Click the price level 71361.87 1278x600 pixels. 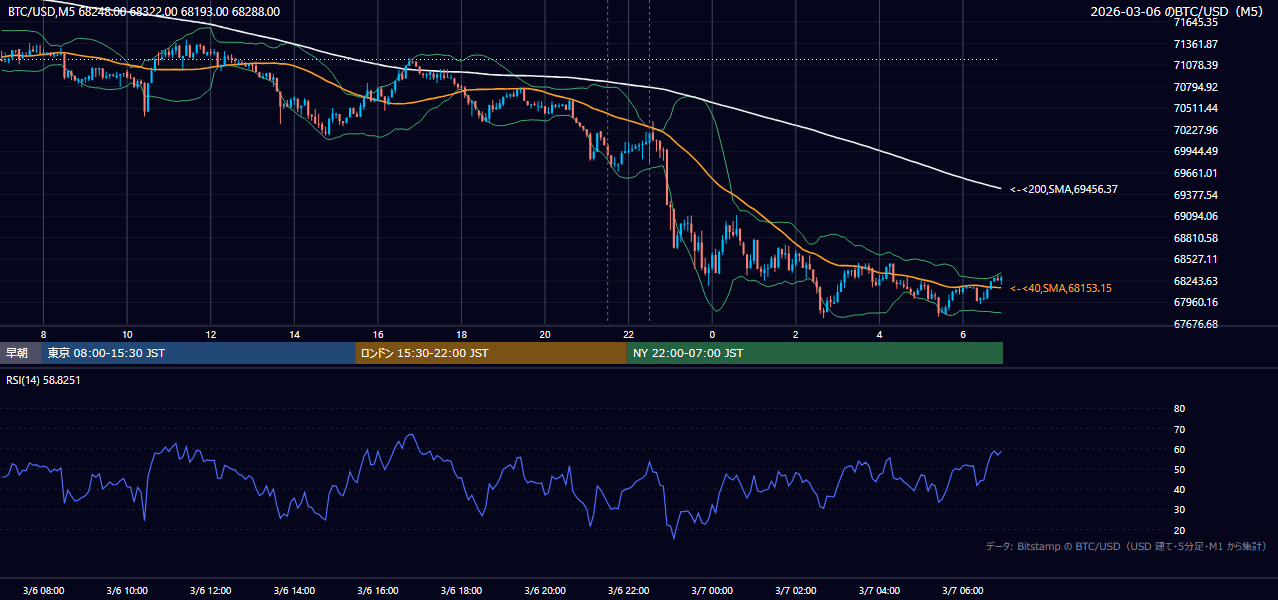click(x=1196, y=44)
